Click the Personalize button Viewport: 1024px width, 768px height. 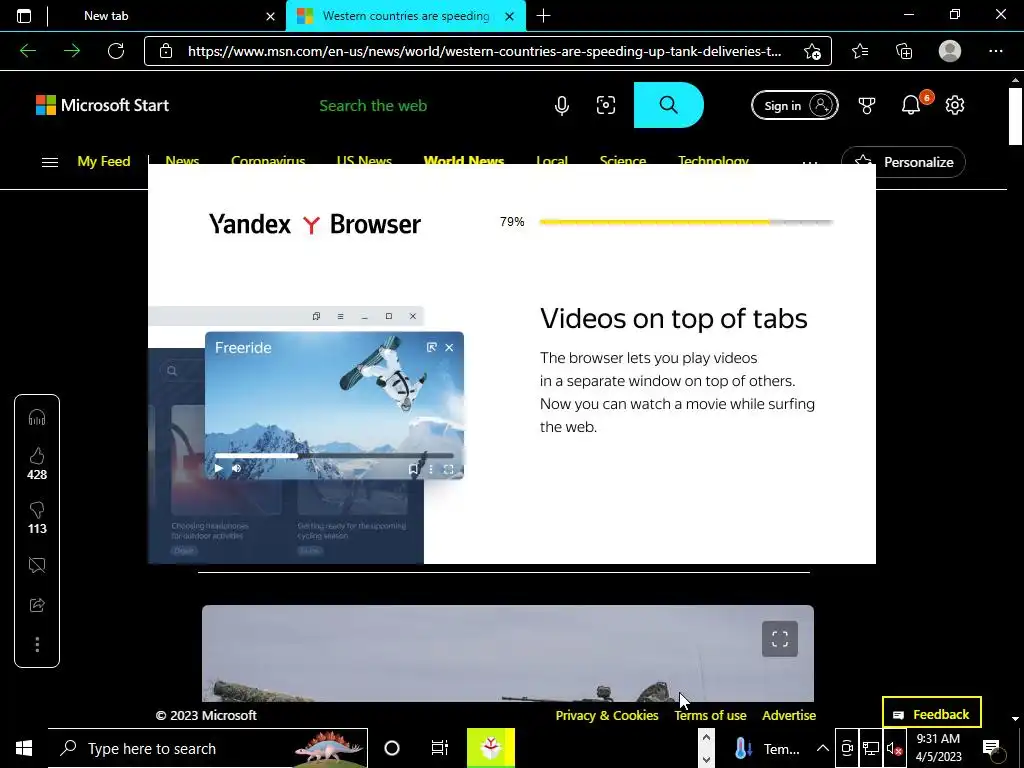coord(903,162)
